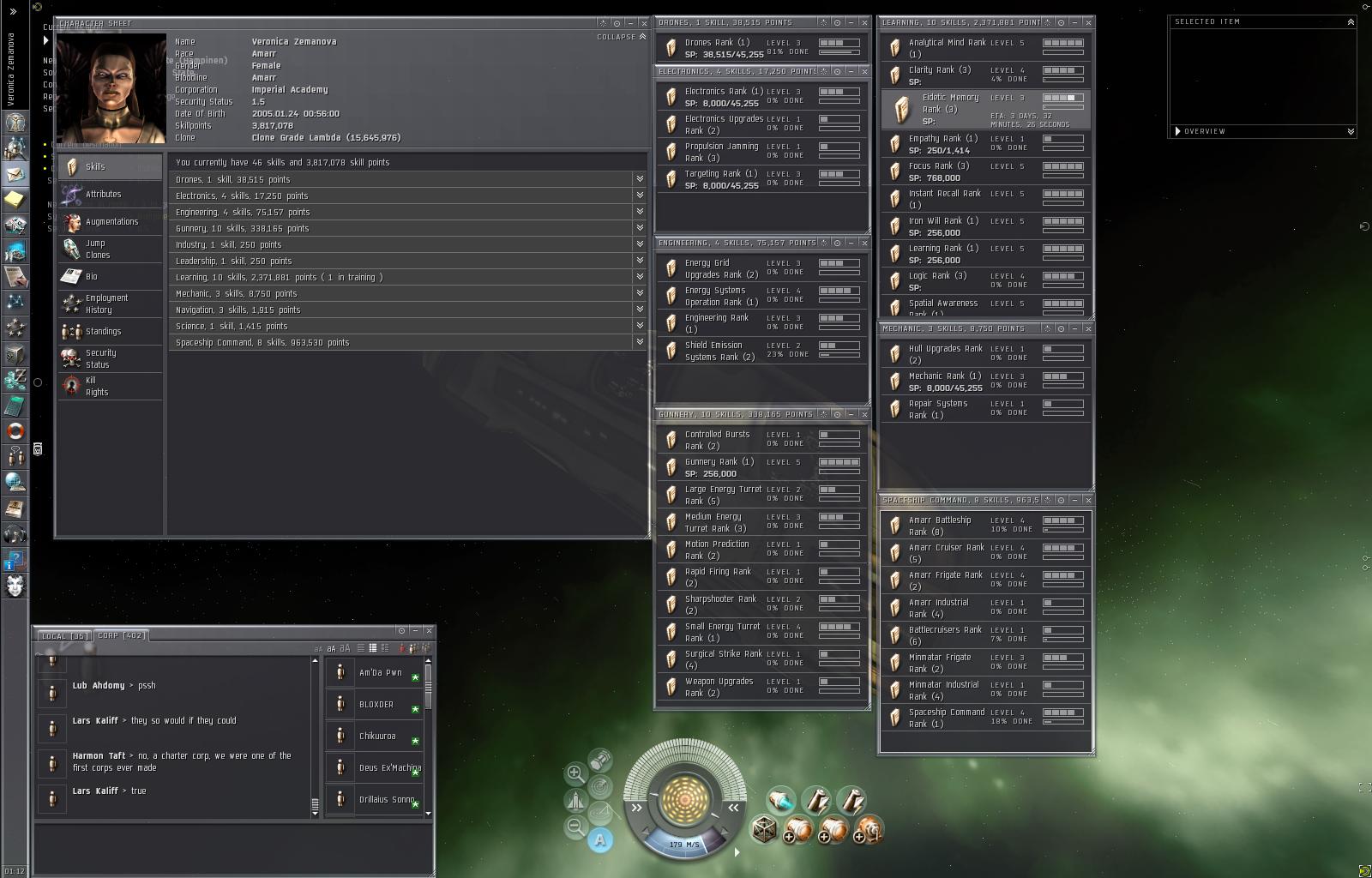Viewport: 1372px width, 878px height.
Task: Click the zoom-out magnifier on the HUD
Action: pos(575,827)
